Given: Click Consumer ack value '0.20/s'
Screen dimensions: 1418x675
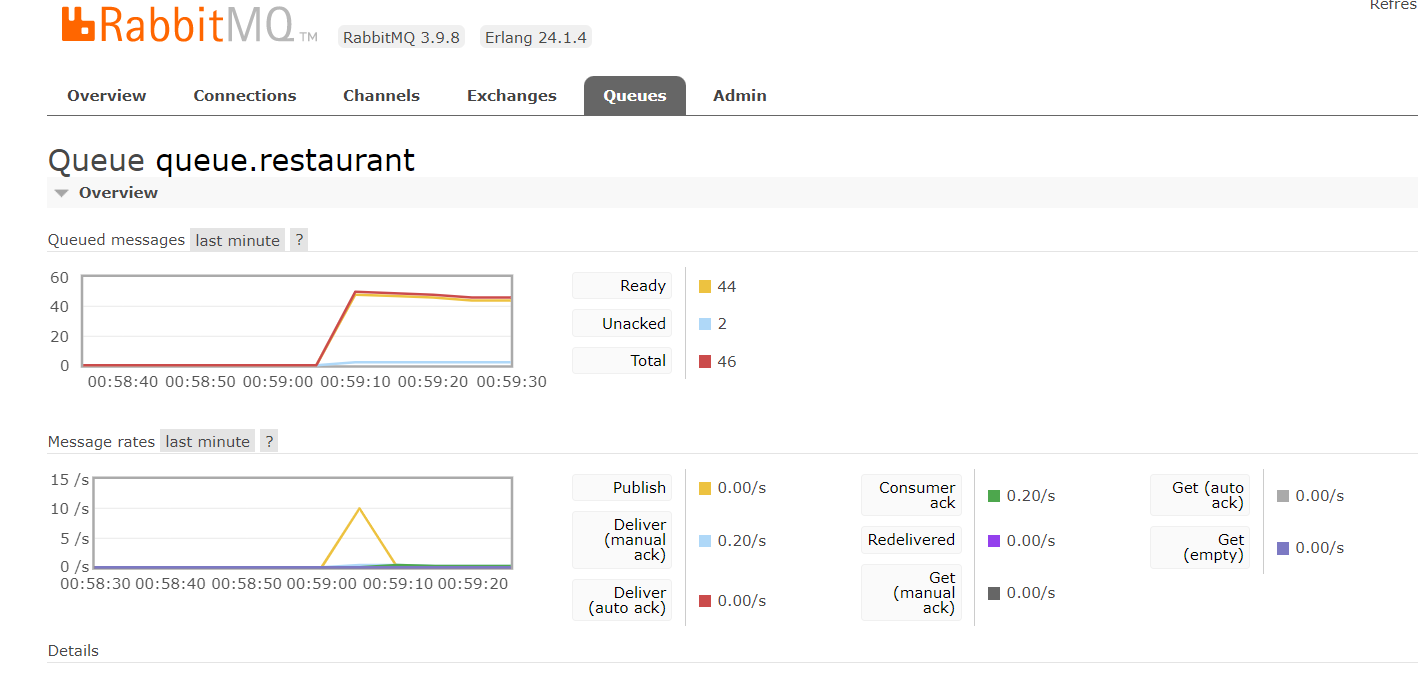Looking at the screenshot, I should (1031, 496).
